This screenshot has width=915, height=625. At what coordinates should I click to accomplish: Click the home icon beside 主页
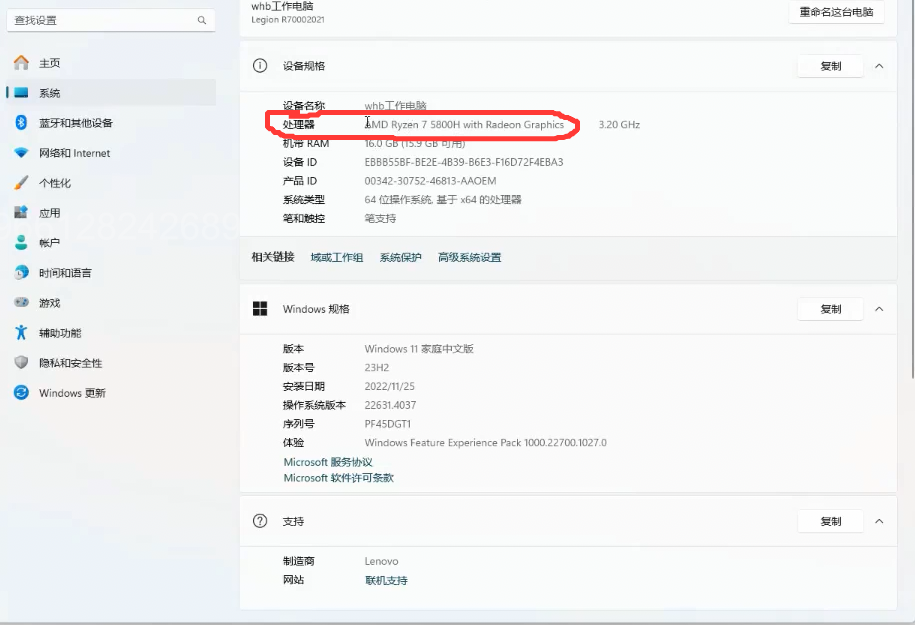(21, 62)
